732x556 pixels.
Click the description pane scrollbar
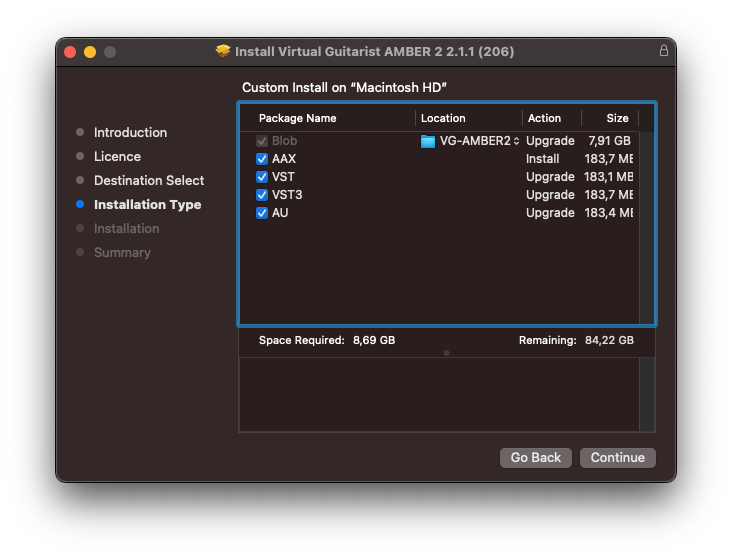[x=647, y=395]
